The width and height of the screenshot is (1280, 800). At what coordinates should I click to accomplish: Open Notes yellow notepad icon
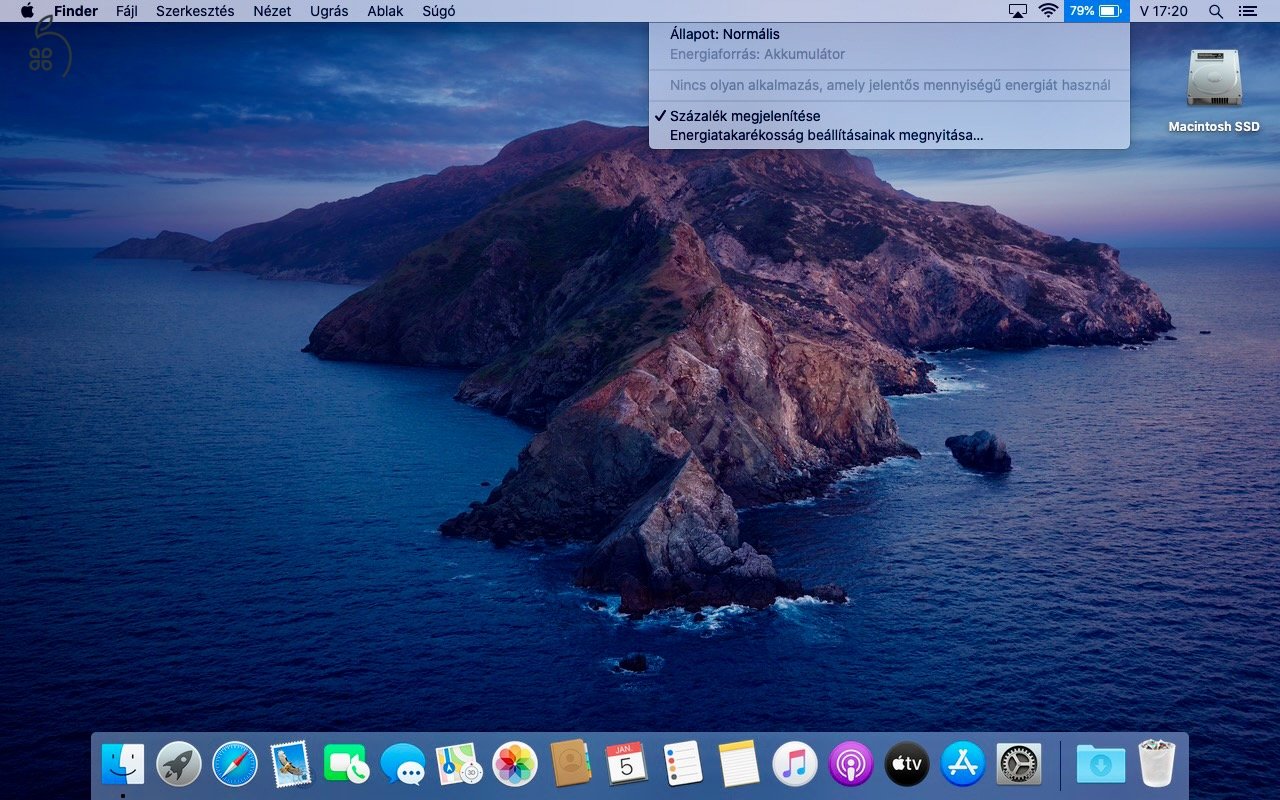[739, 764]
